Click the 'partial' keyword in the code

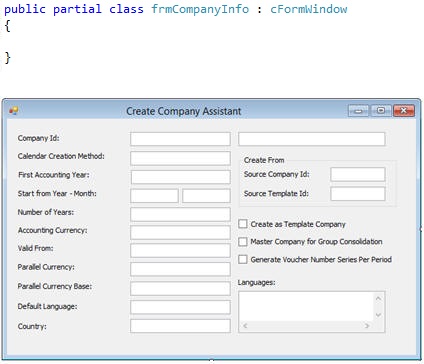point(77,9)
